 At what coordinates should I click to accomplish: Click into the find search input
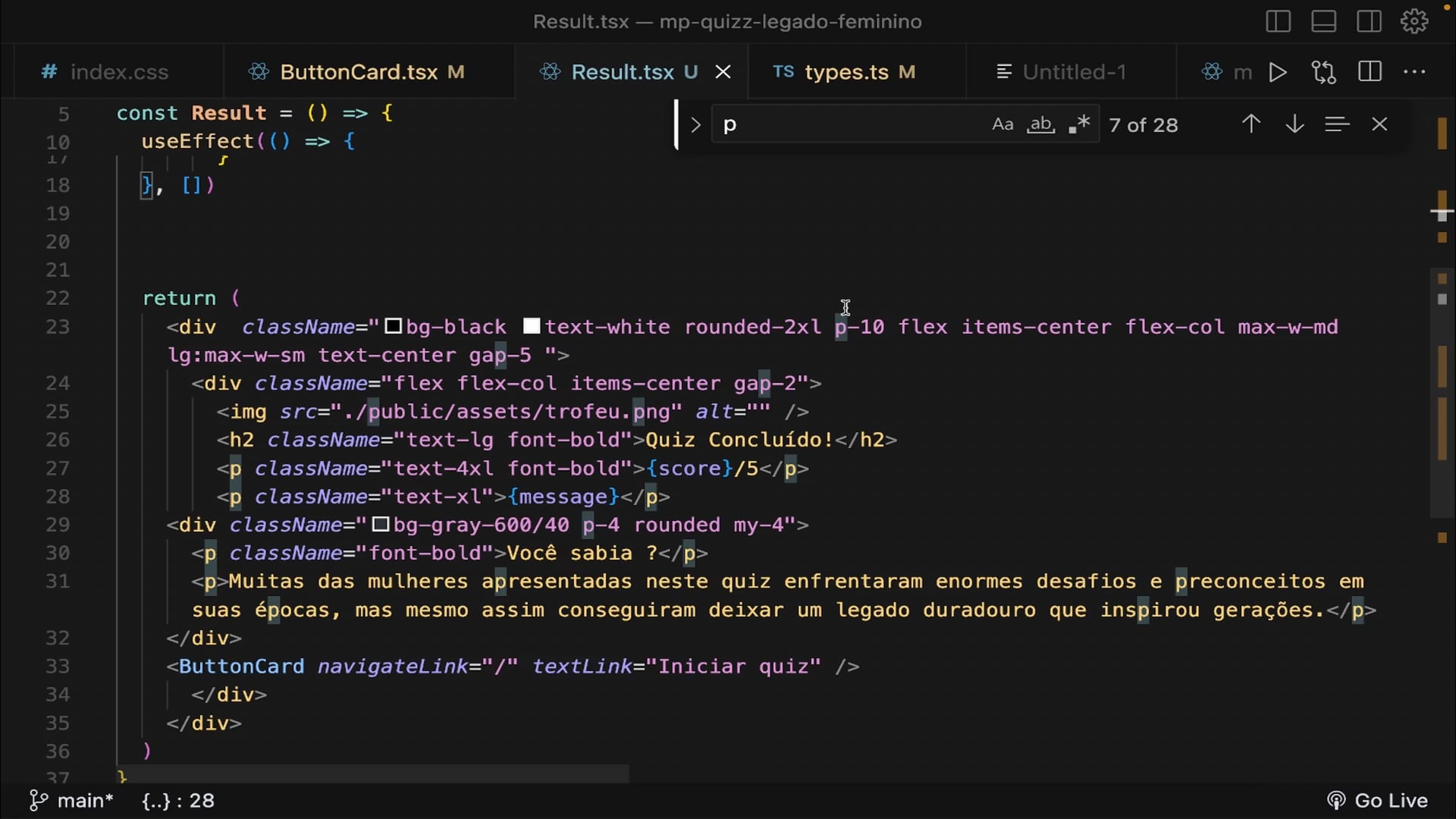click(x=849, y=124)
